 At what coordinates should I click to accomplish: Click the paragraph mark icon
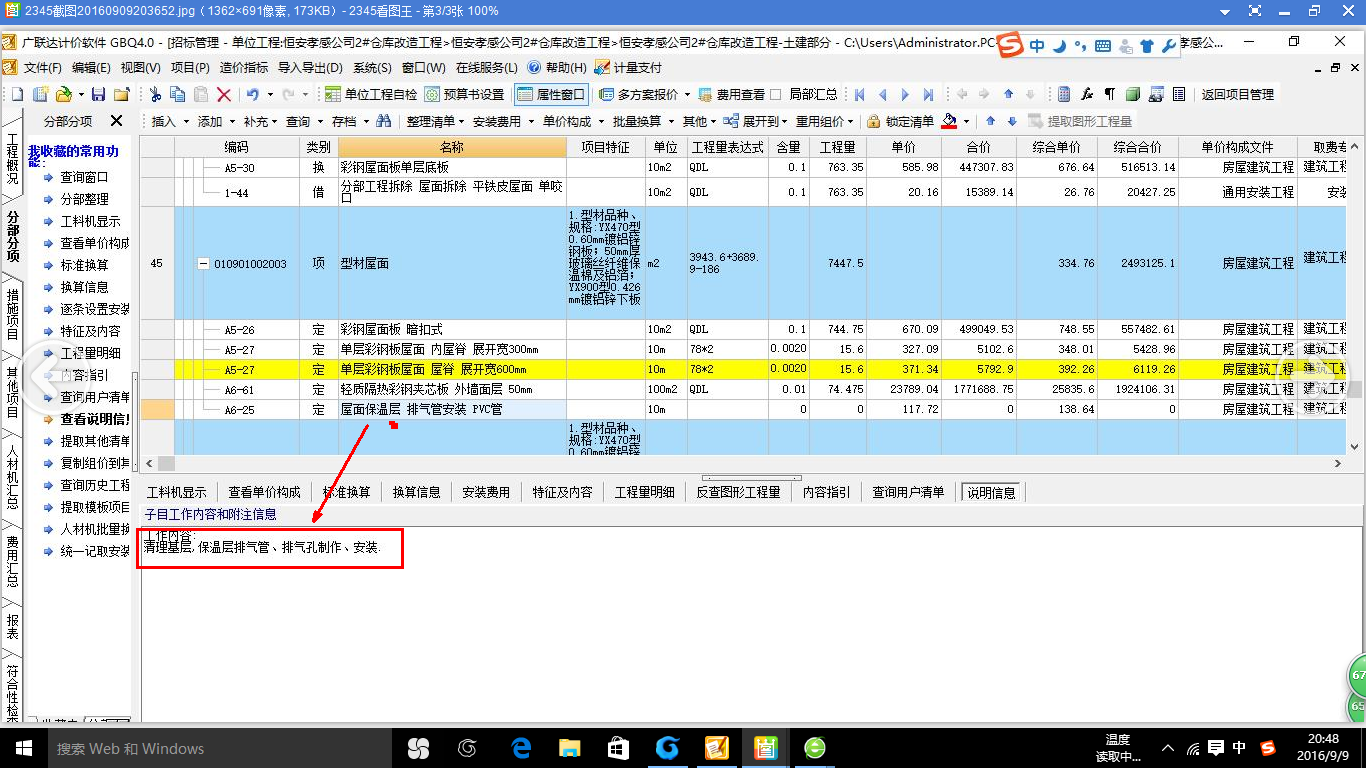1110,94
